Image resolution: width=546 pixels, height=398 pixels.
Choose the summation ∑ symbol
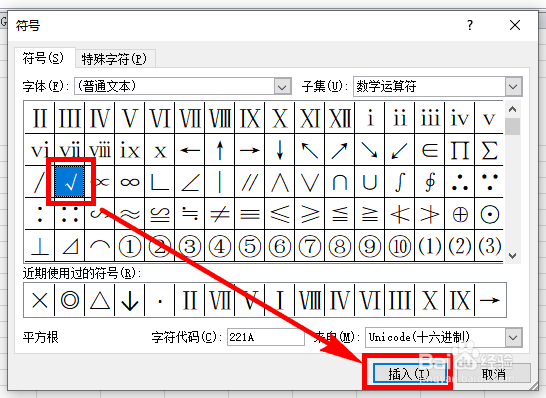[489, 149]
